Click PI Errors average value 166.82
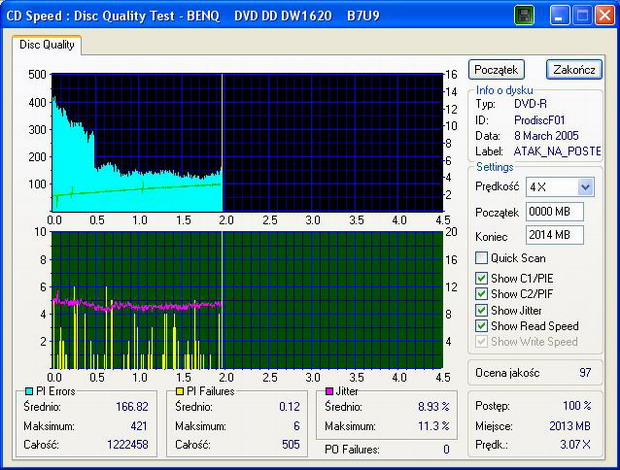Screen dimensions: 620x470 coord(132,407)
